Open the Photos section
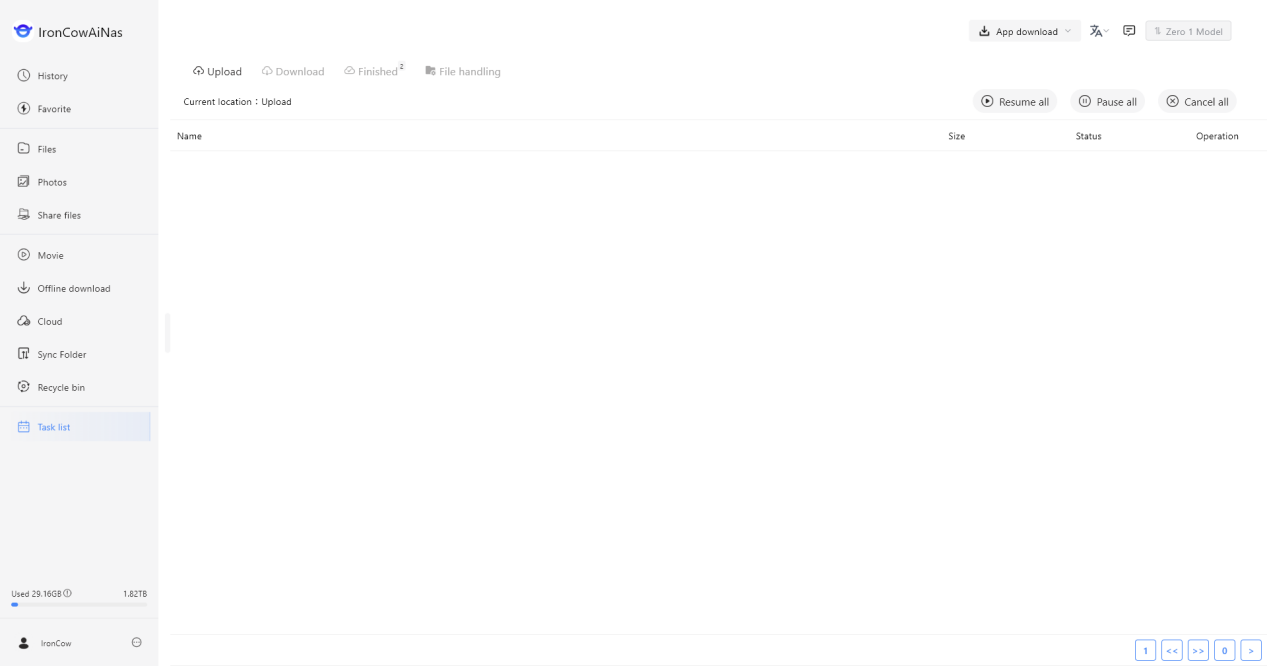This screenshot has width=1267, height=666. point(52,182)
